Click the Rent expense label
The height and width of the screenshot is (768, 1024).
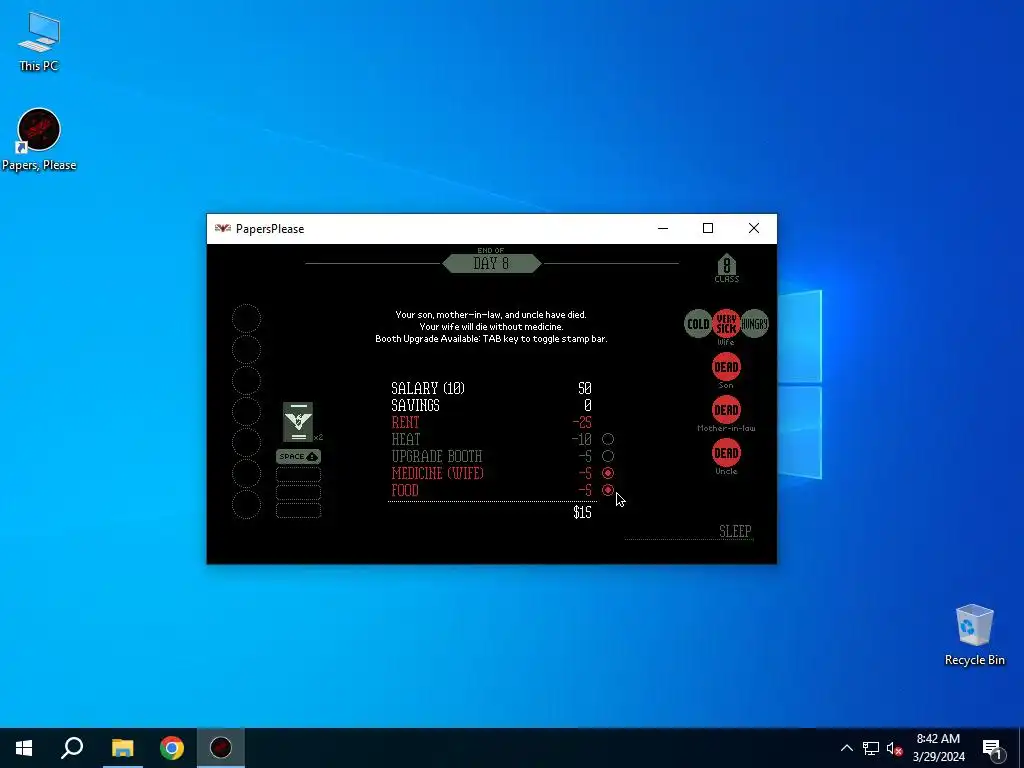405,423
